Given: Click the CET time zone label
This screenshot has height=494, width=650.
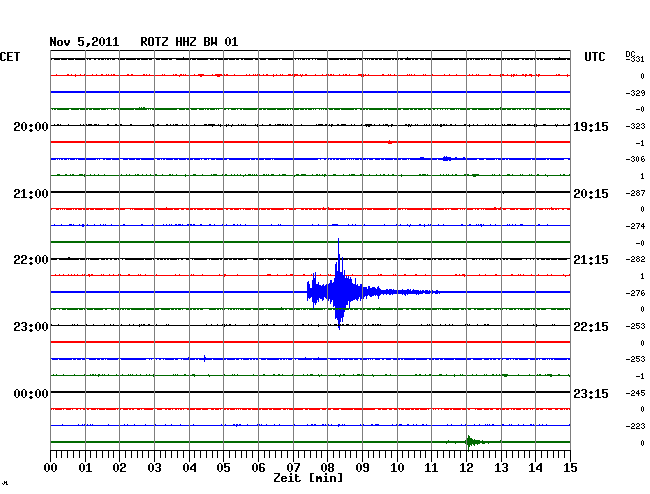Looking at the screenshot, I should coord(10,57).
